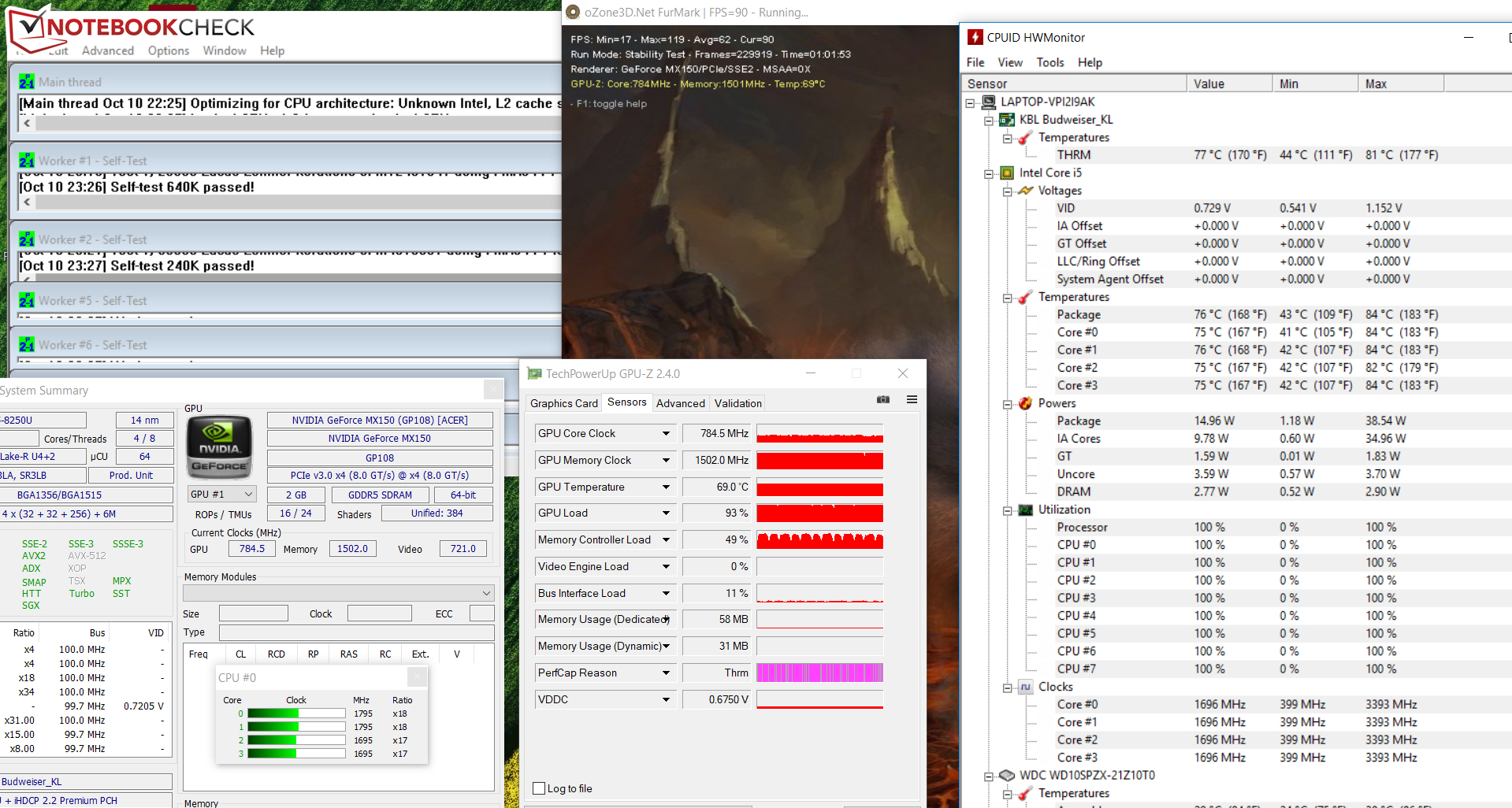
Task: Enable the Log to file checkbox
Action: click(539, 788)
